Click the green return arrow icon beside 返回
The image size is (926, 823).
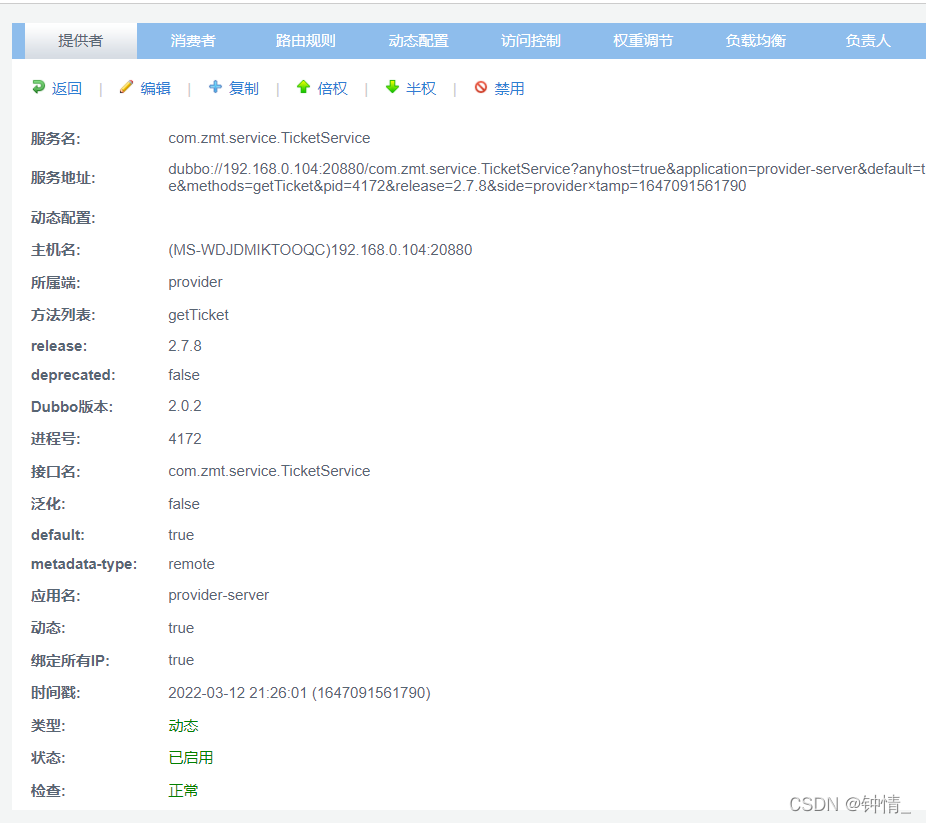40,88
